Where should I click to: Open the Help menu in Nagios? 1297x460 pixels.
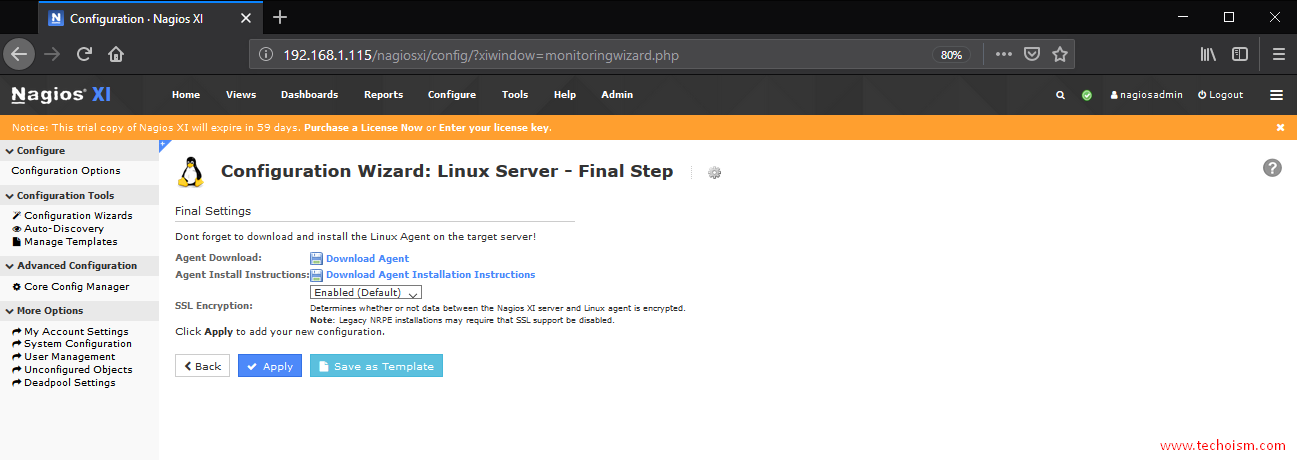point(565,95)
